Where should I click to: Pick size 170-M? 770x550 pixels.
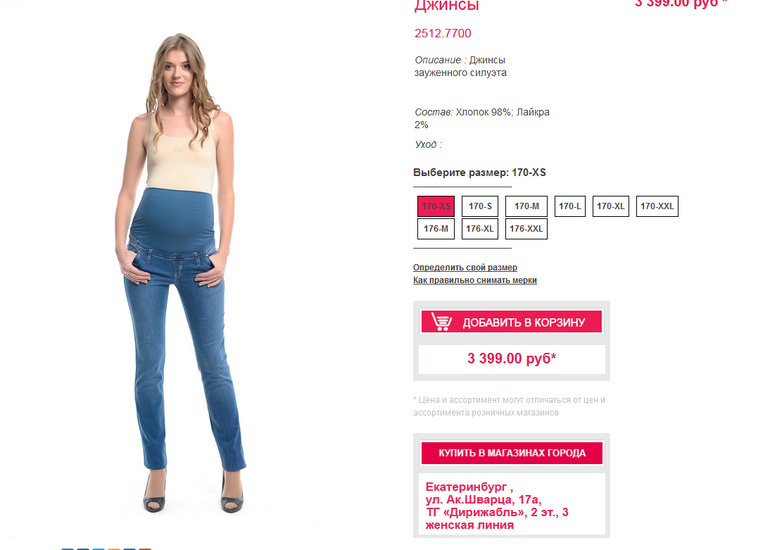click(526, 206)
